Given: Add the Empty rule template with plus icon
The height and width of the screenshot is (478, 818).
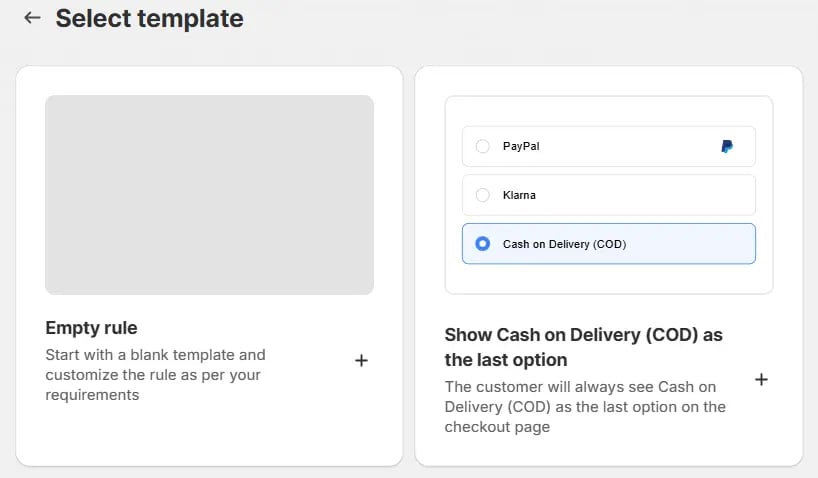Looking at the screenshot, I should tap(361, 361).
